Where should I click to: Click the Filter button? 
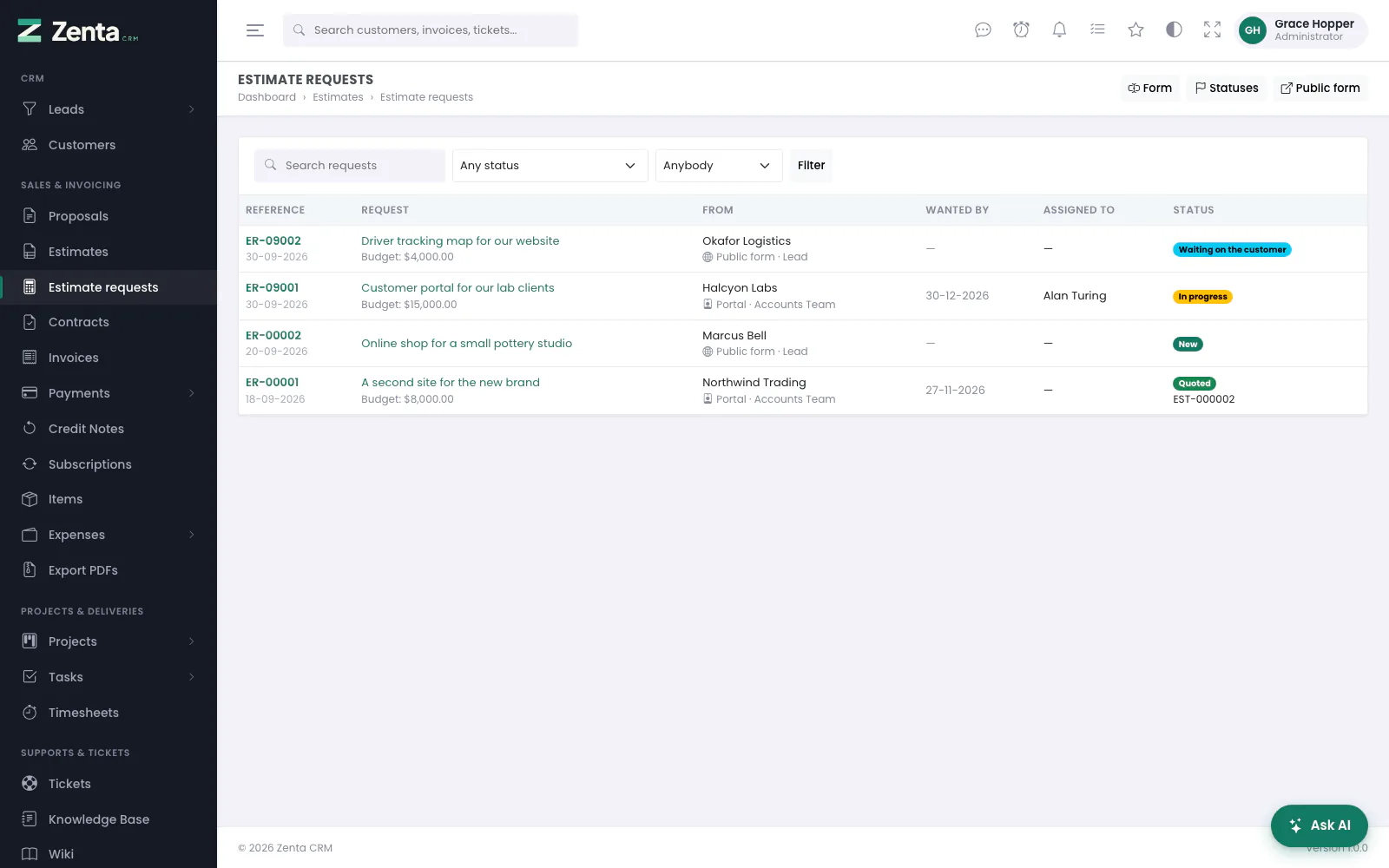coord(811,166)
